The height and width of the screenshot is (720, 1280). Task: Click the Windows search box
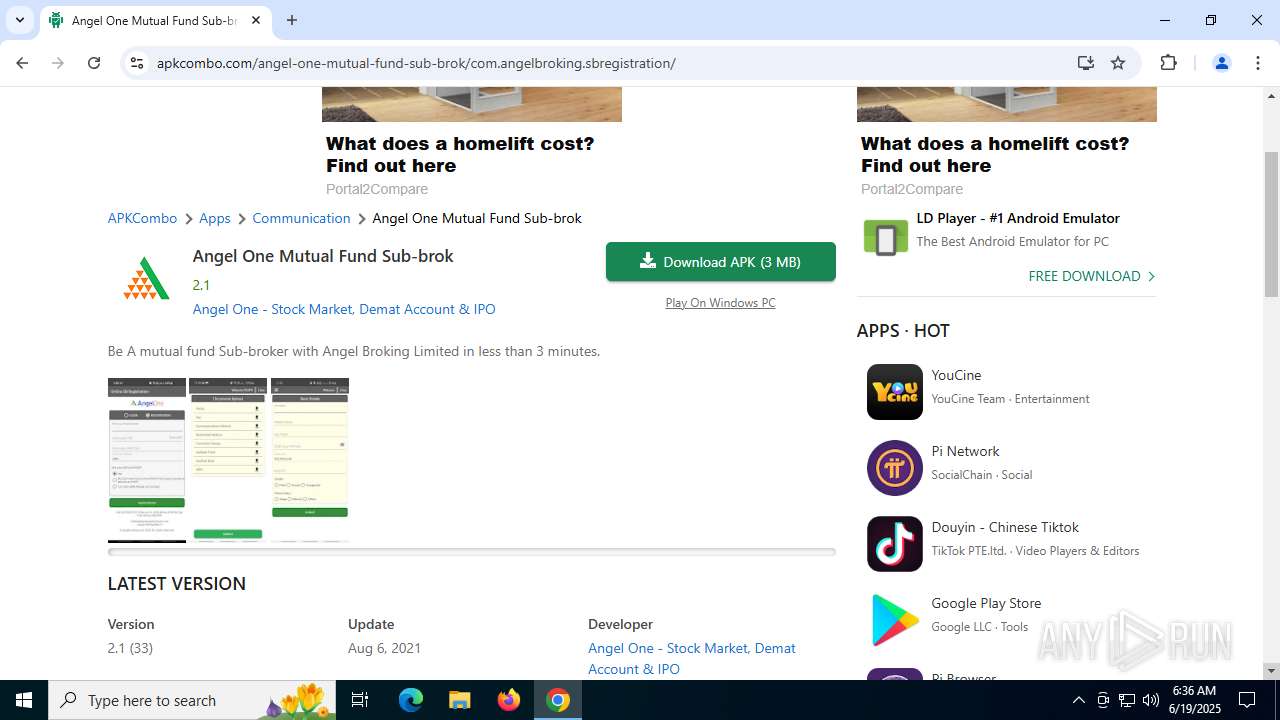[194, 700]
